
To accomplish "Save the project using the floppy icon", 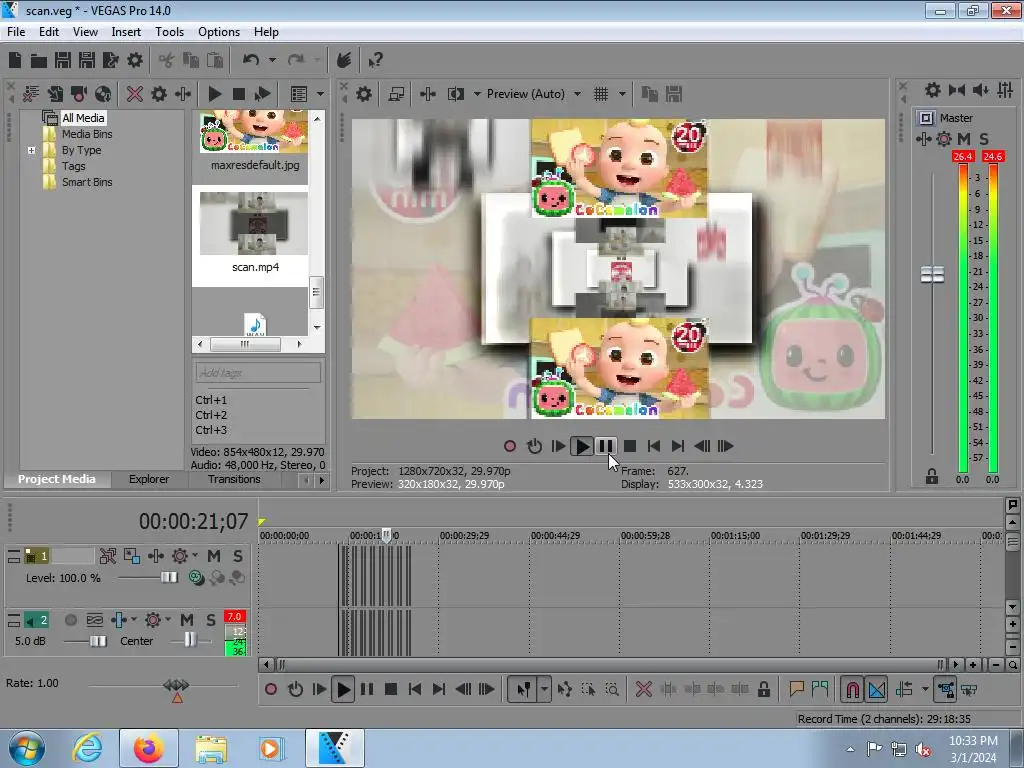I will pyautogui.click(x=63, y=60).
